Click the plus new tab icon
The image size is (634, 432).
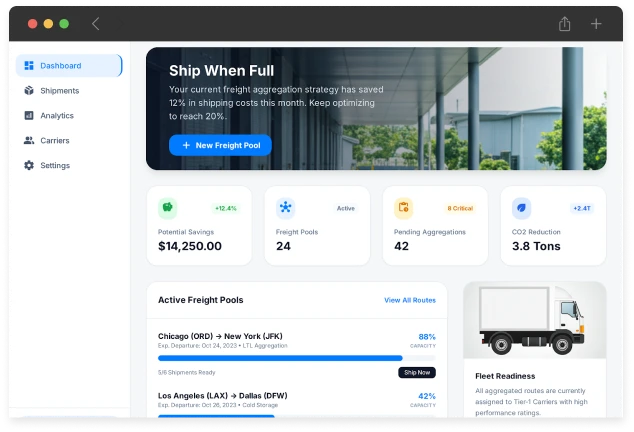tap(596, 23)
